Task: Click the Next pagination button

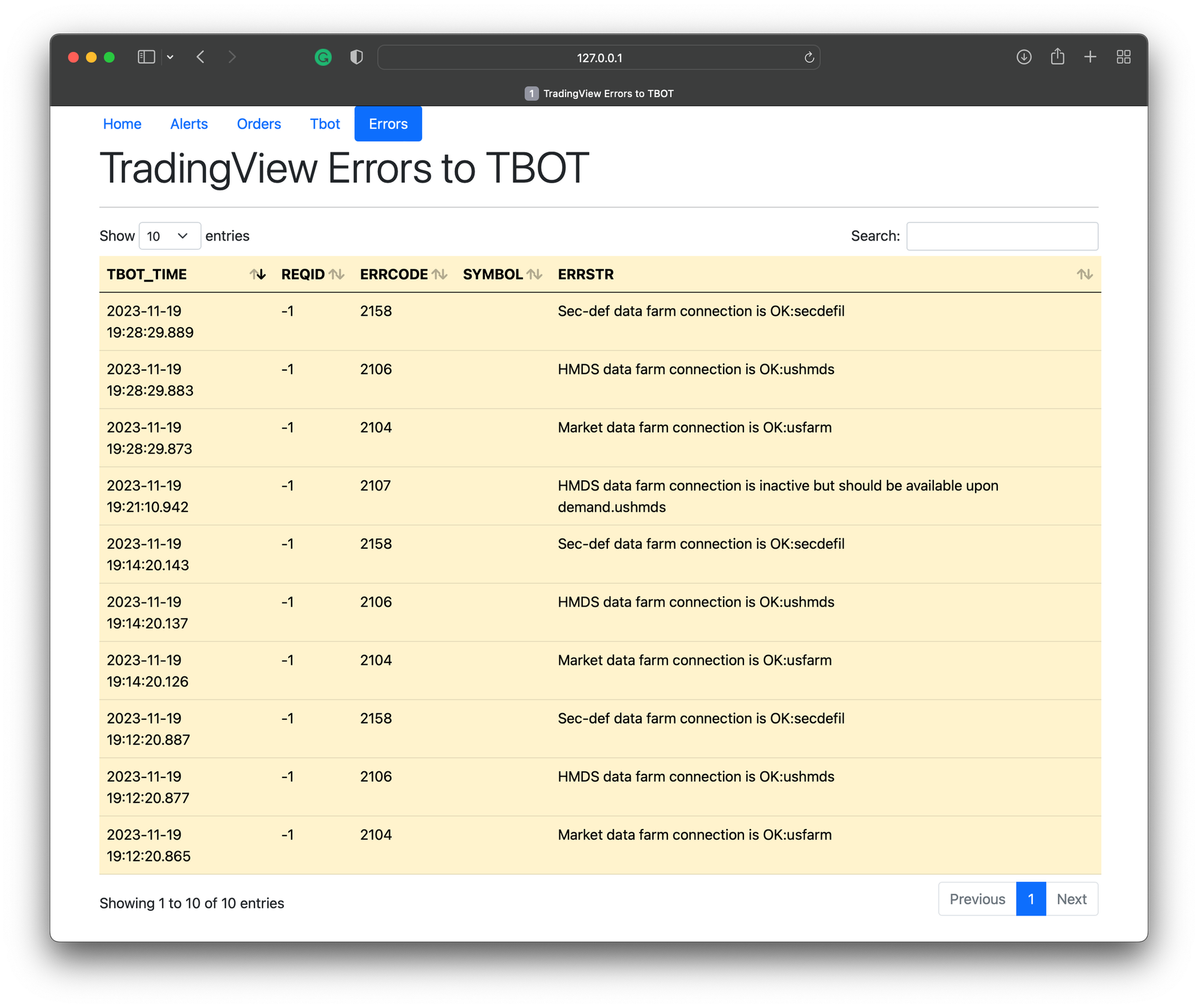Action: 1071,899
